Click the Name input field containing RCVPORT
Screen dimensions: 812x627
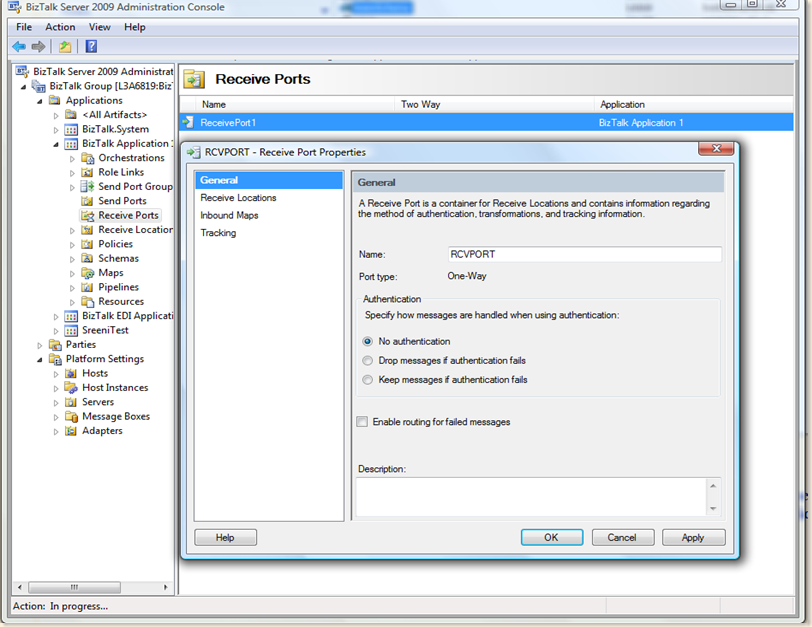[584, 254]
